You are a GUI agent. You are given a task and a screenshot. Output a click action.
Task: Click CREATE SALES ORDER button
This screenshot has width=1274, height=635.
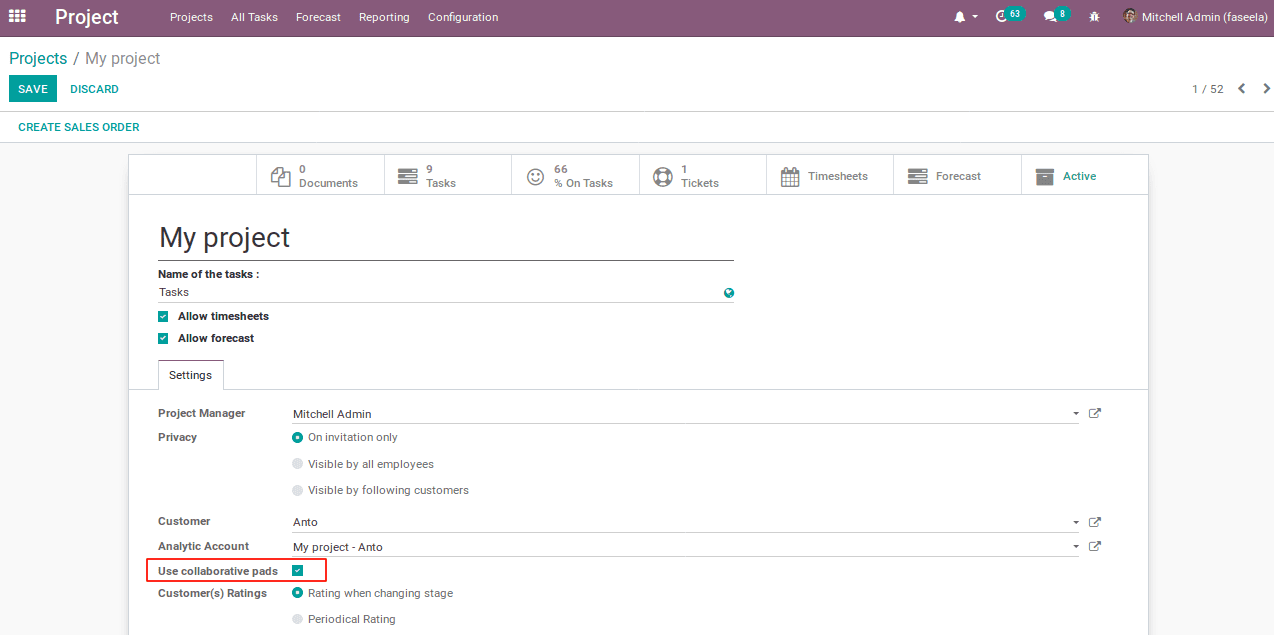(79, 127)
